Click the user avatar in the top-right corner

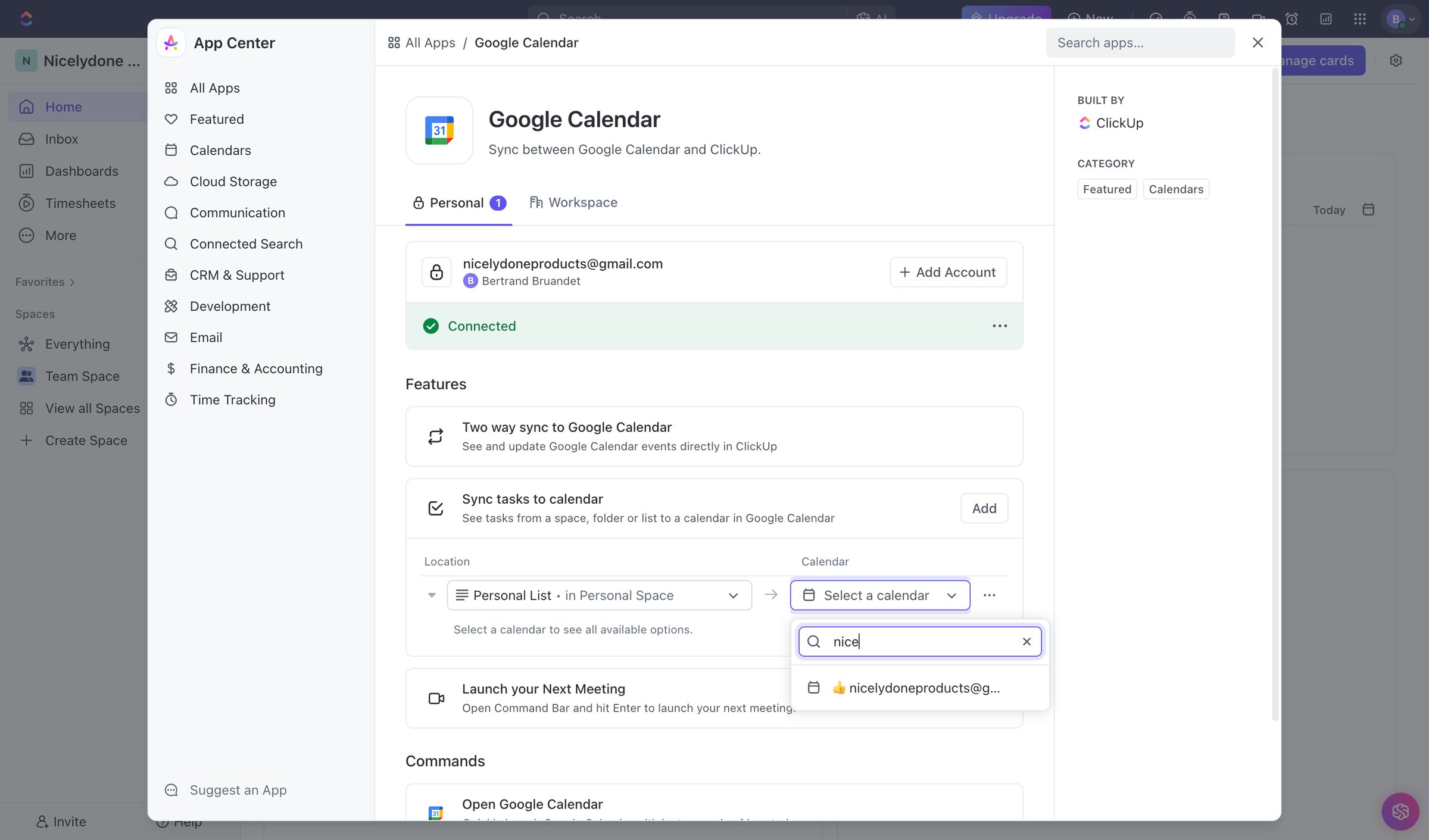[1396, 19]
